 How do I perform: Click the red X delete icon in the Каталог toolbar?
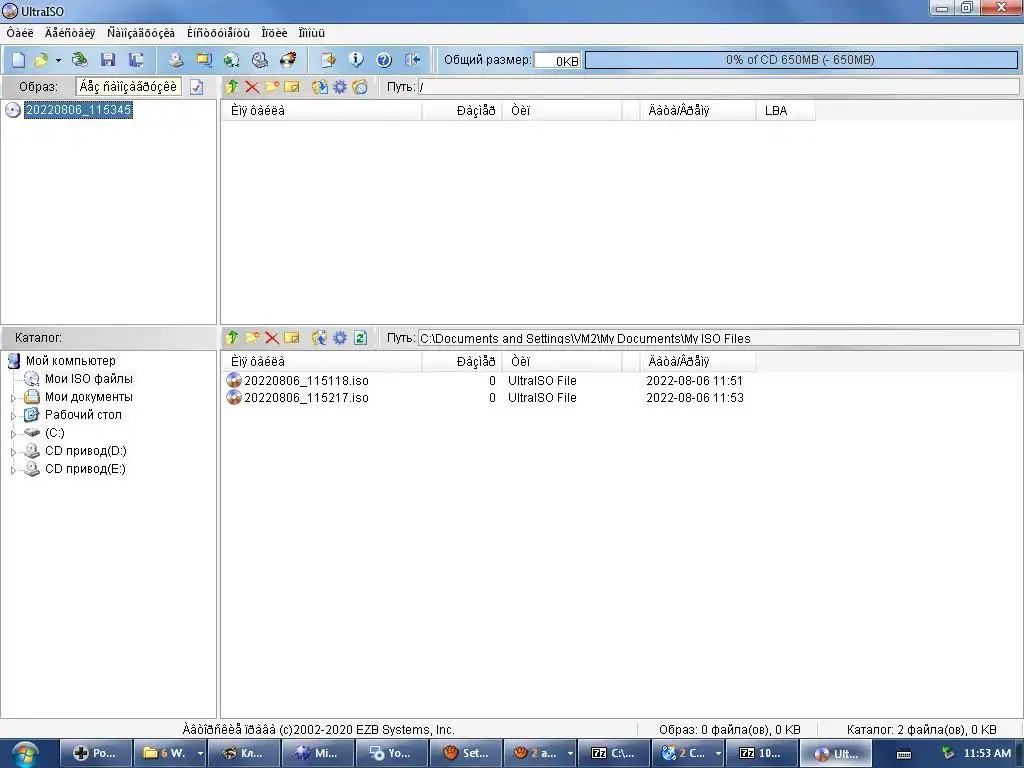(x=272, y=338)
